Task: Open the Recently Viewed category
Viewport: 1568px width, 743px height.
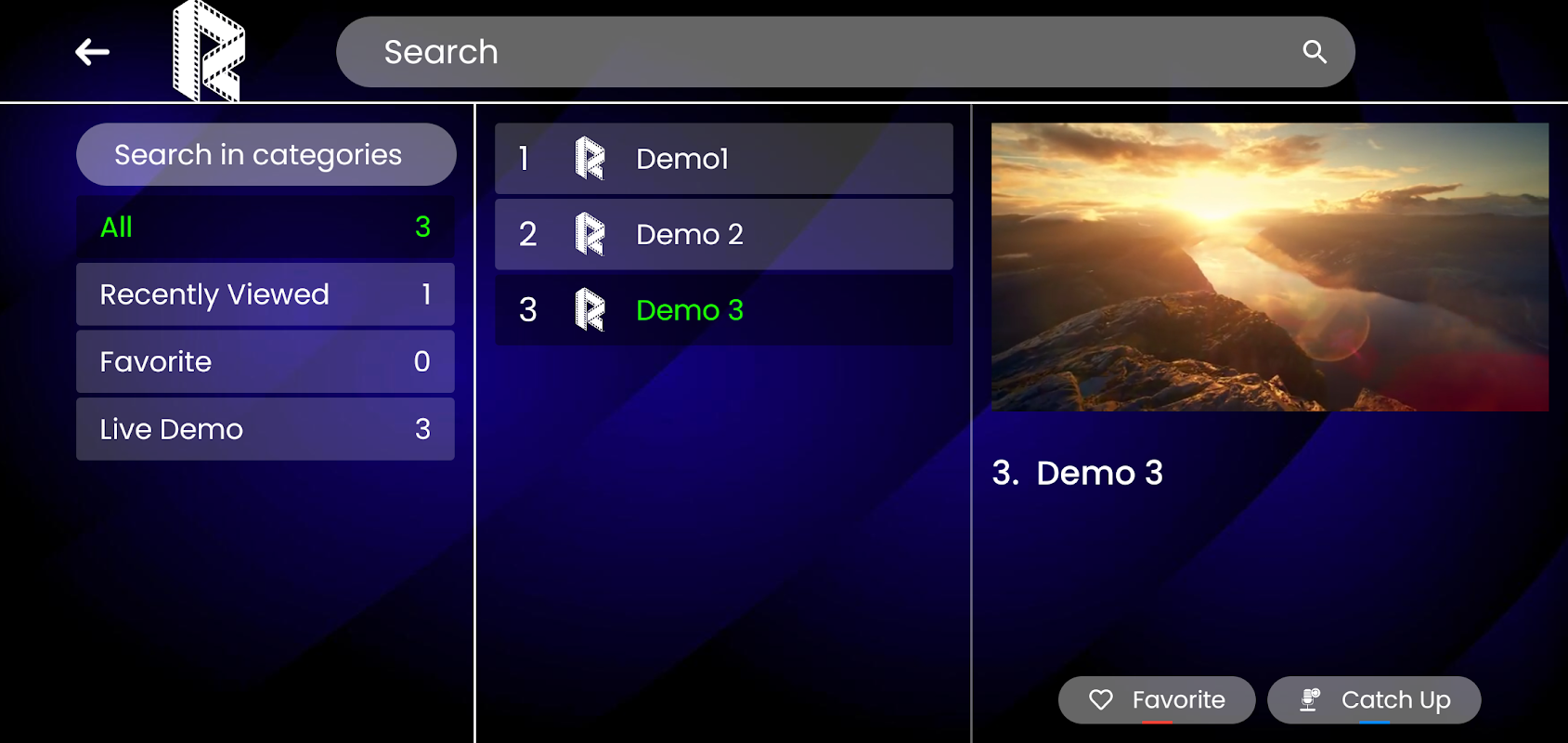Action: (266, 294)
